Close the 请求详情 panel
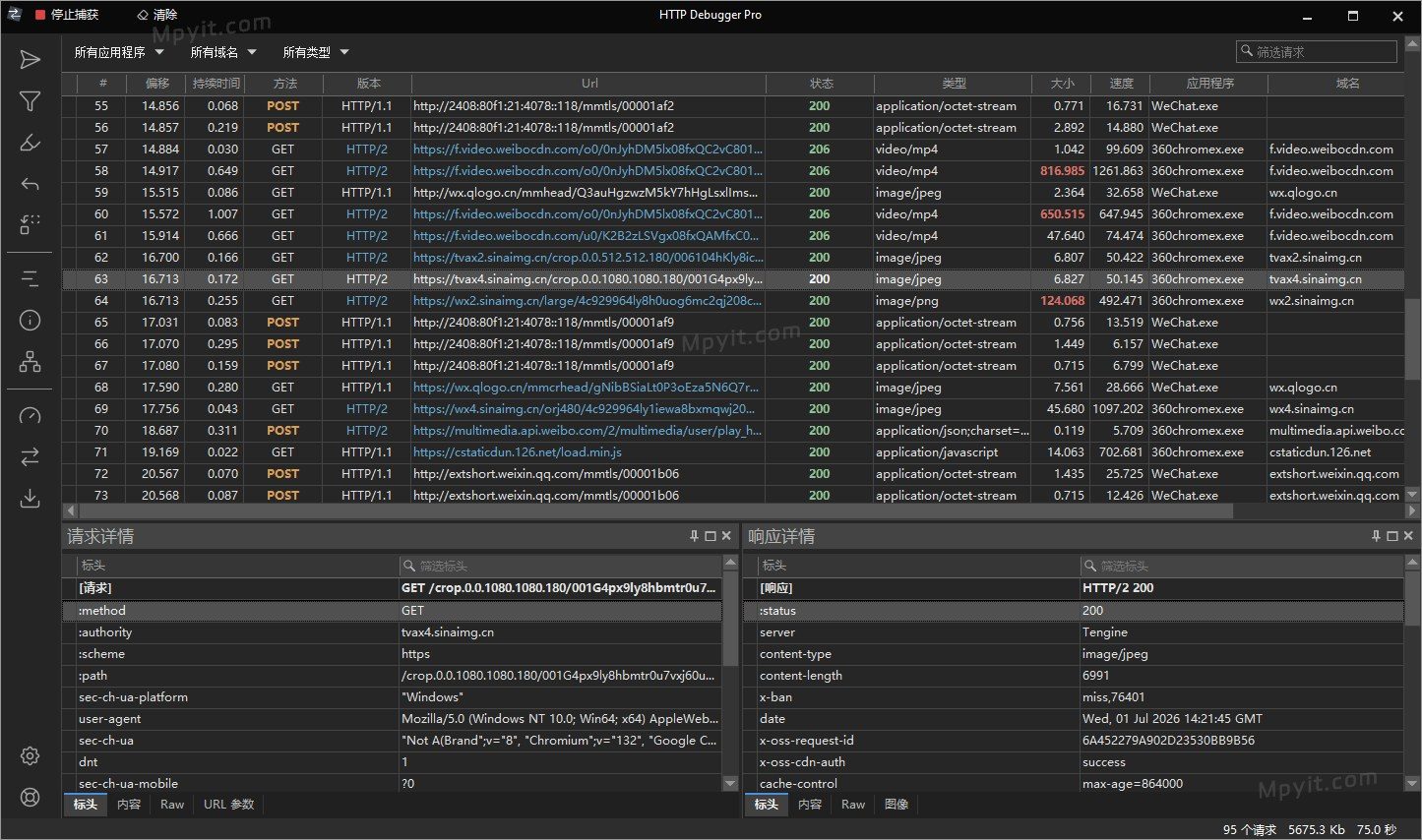Image resolution: width=1422 pixels, height=840 pixels. point(726,536)
